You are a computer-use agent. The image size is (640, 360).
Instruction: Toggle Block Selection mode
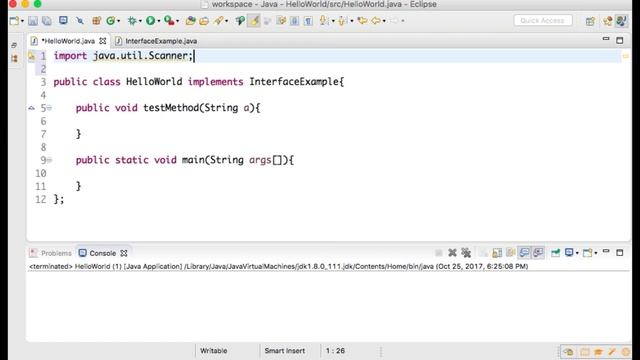click(x=294, y=20)
